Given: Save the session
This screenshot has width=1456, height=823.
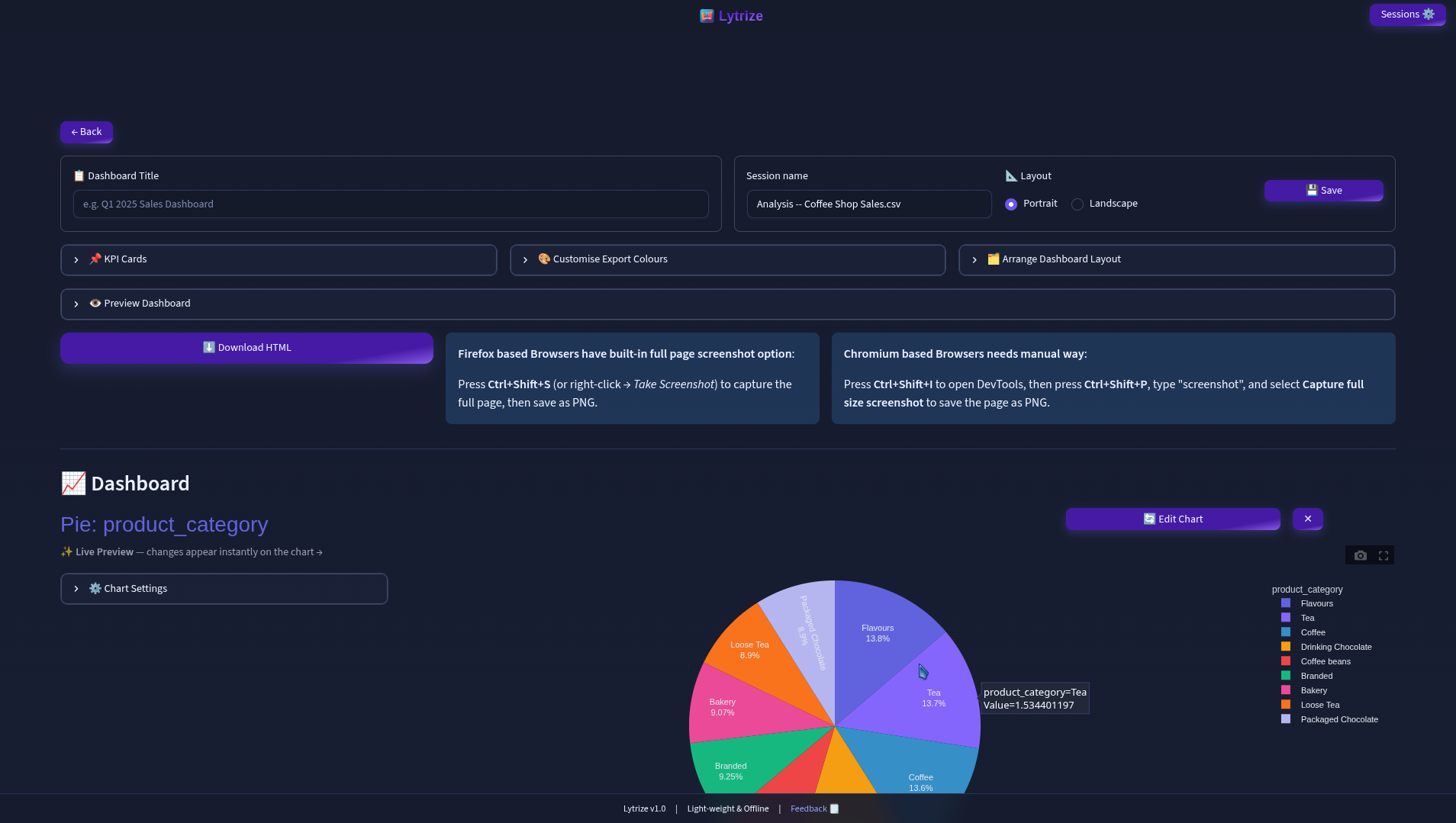Looking at the screenshot, I should 1323,191.
